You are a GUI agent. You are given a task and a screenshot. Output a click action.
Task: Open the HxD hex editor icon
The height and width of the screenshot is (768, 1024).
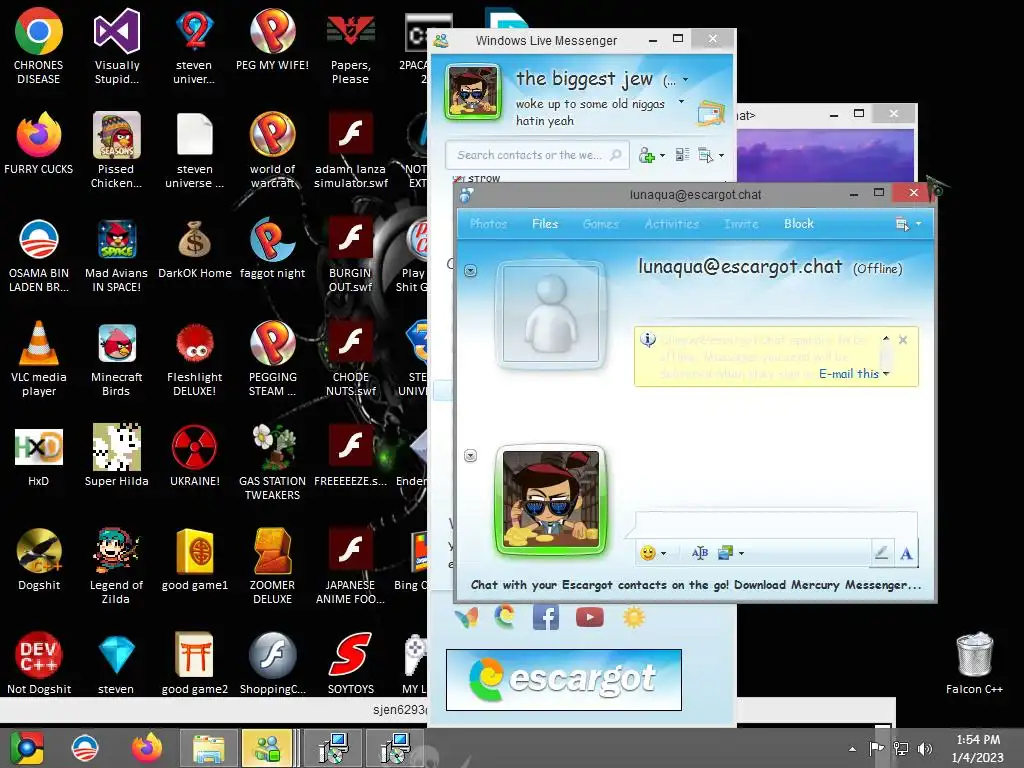[x=39, y=456]
